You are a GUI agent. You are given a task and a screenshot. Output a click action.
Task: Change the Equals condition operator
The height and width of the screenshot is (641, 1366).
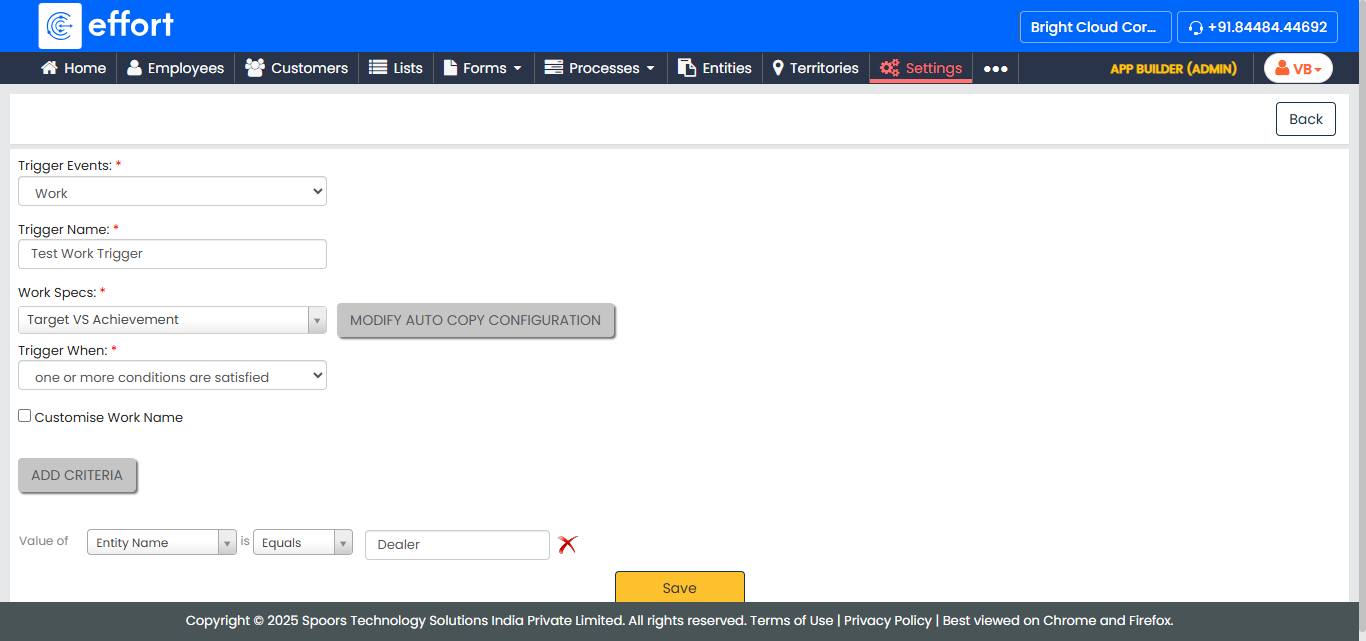coord(302,543)
